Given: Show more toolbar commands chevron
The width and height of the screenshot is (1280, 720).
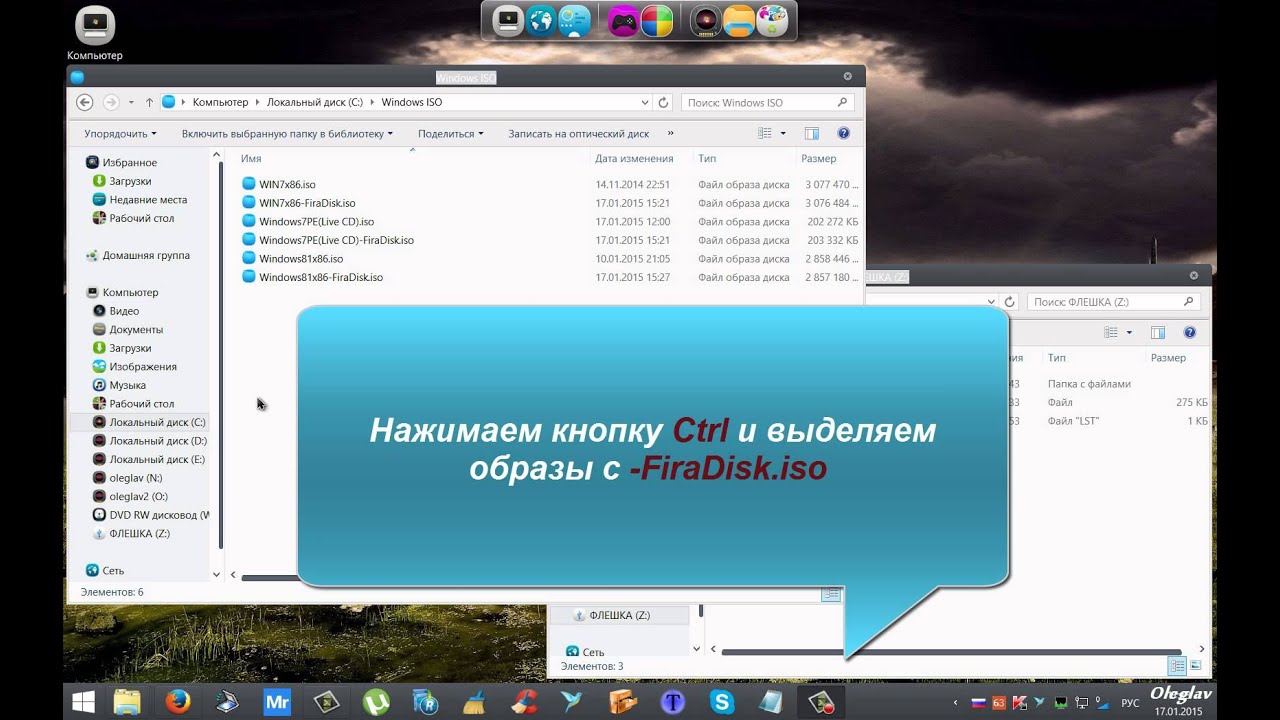Looking at the screenshot, I should [670, 133].
